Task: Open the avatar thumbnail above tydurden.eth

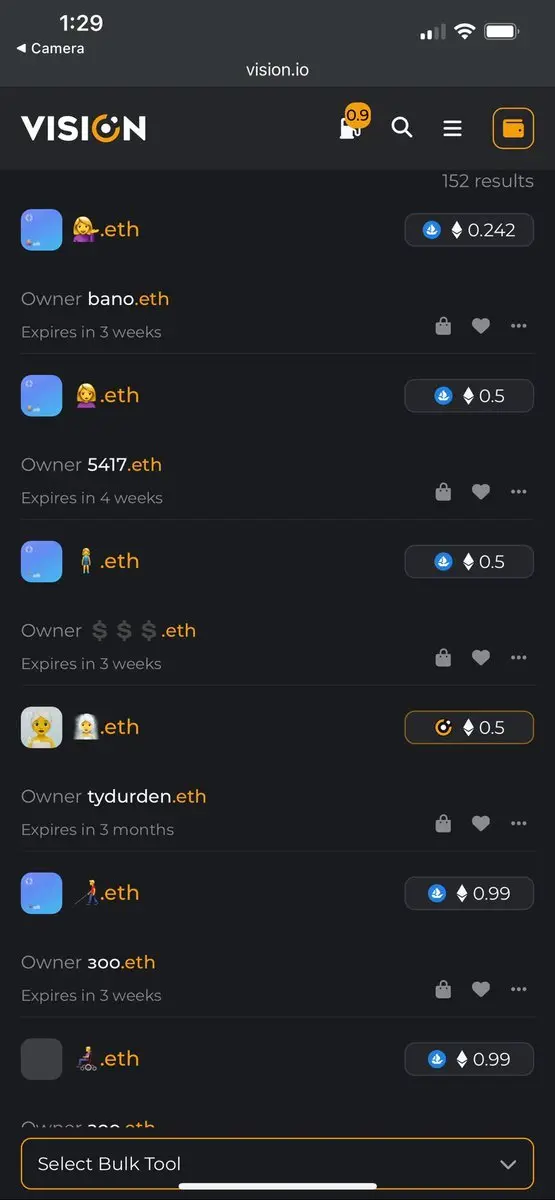Action: coord(42,727)
